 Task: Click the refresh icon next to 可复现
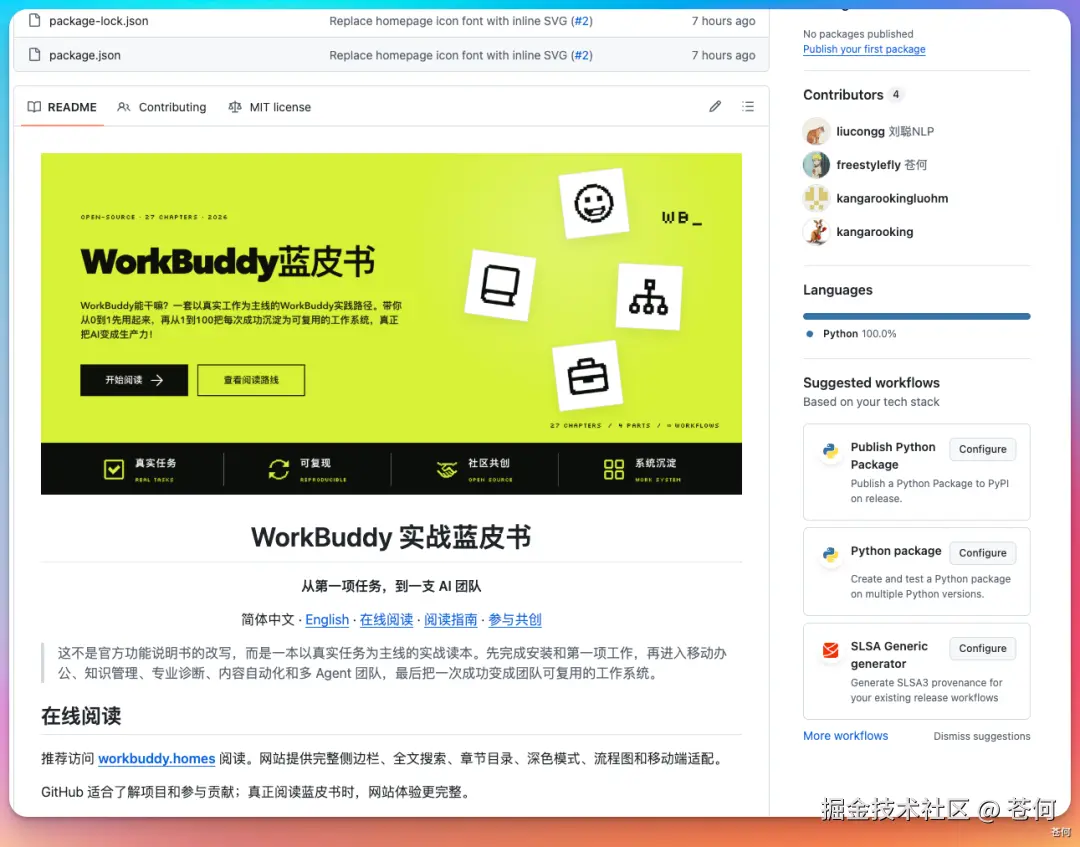point(279,469)
